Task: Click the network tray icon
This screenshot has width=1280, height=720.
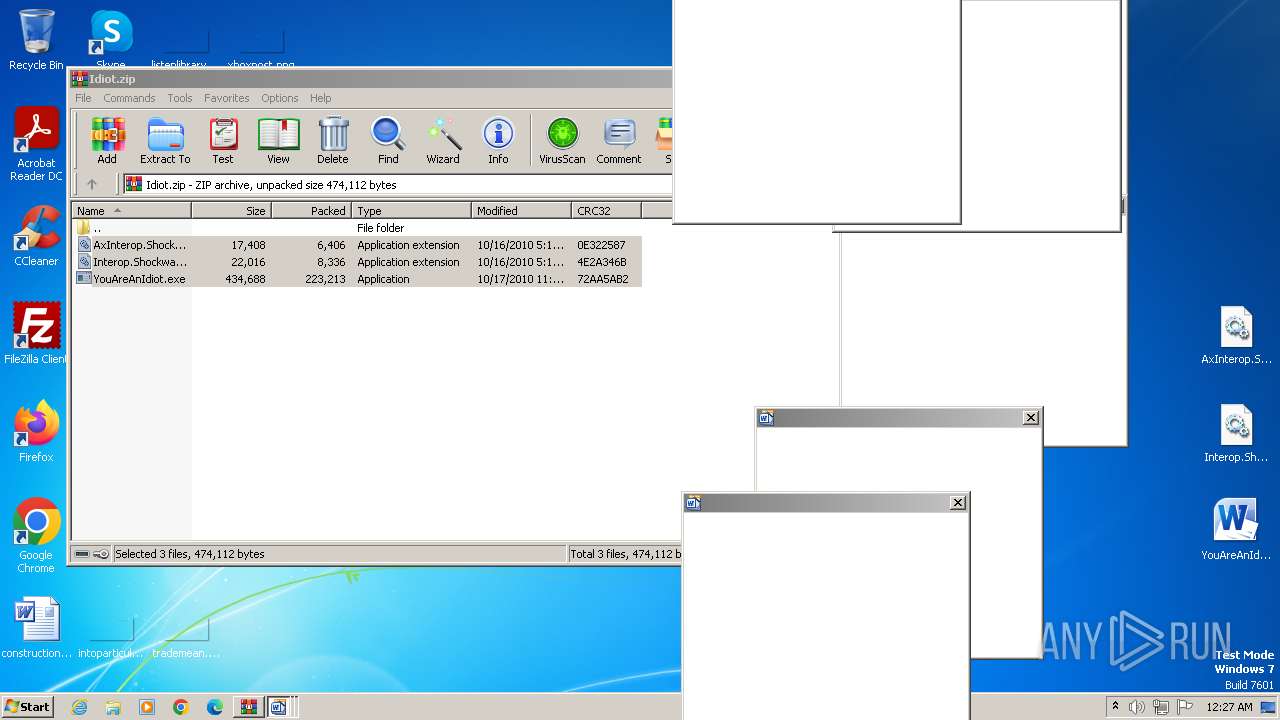Action: pos(1161,707)
